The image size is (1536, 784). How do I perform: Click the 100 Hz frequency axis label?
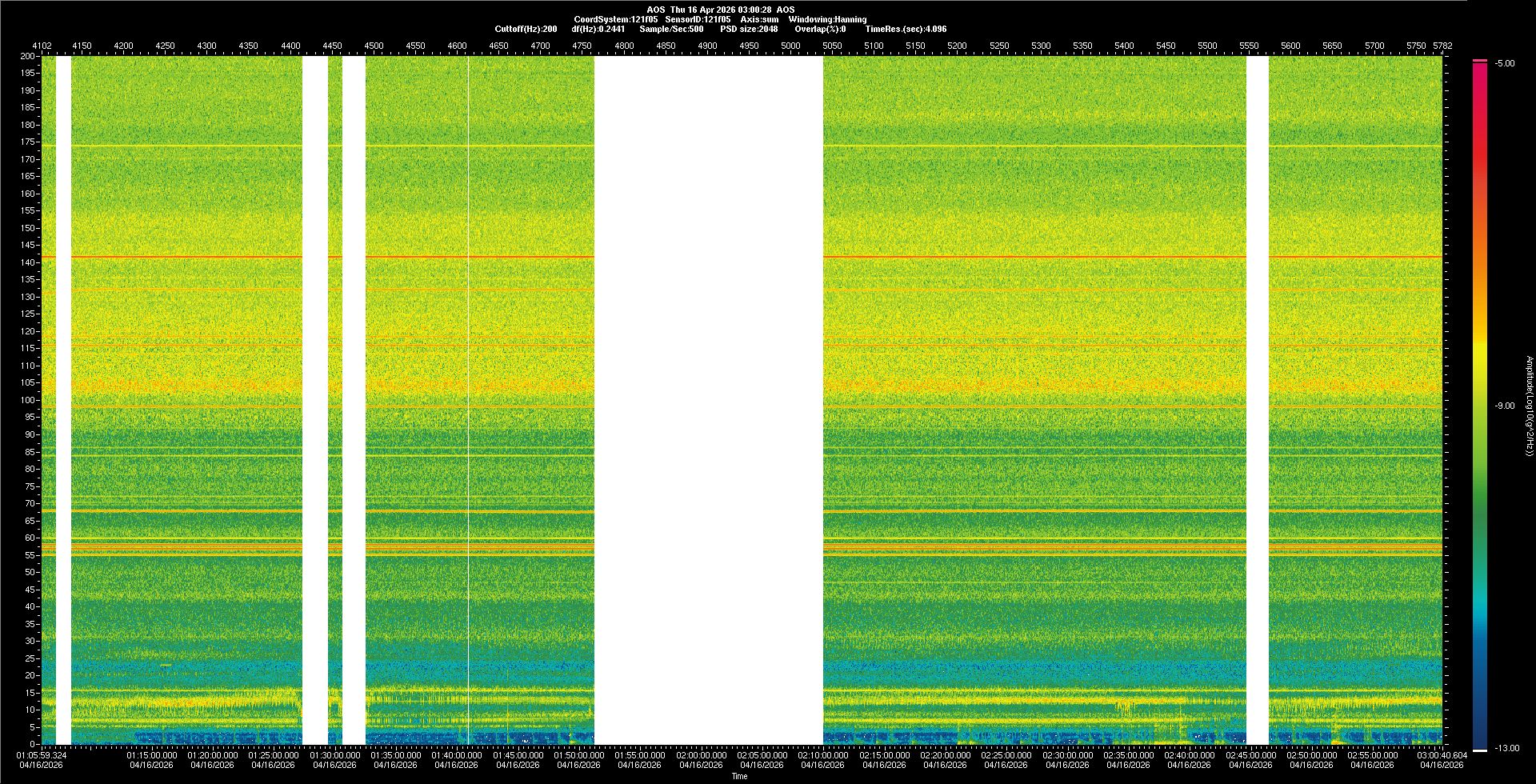click(27, 400)
